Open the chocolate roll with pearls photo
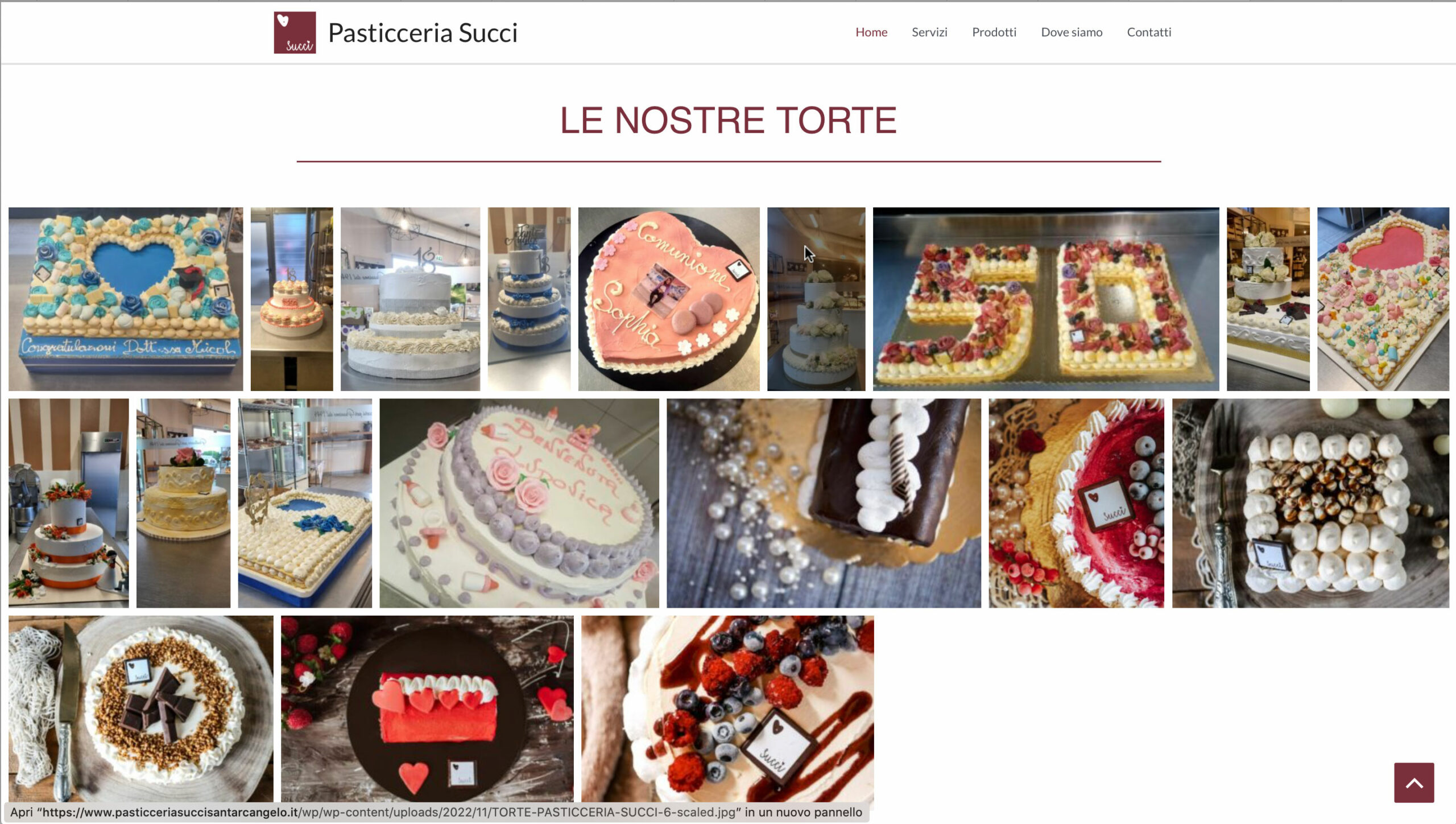Image resolution: width=1456 pixels, height=824 pixels. coord(824,503)
